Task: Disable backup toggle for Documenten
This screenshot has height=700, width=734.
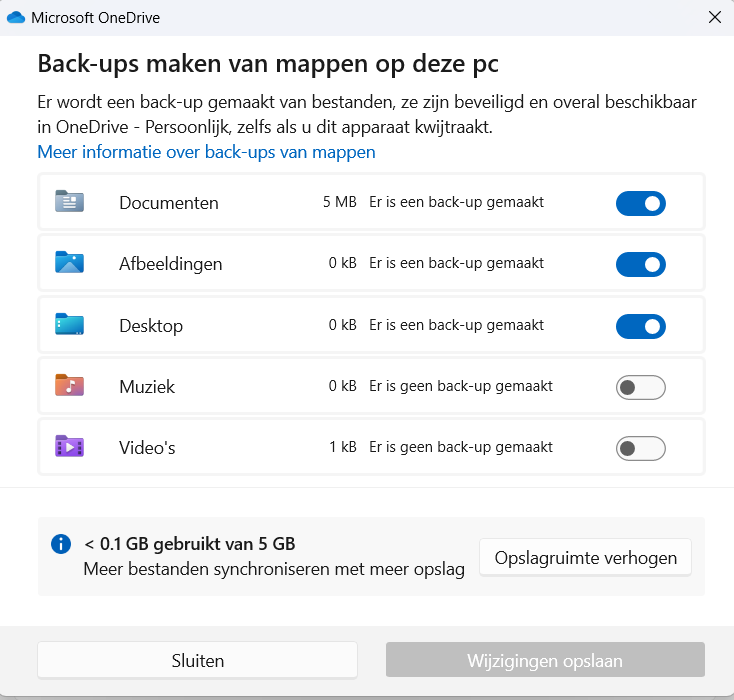Action: click(640, 203)
